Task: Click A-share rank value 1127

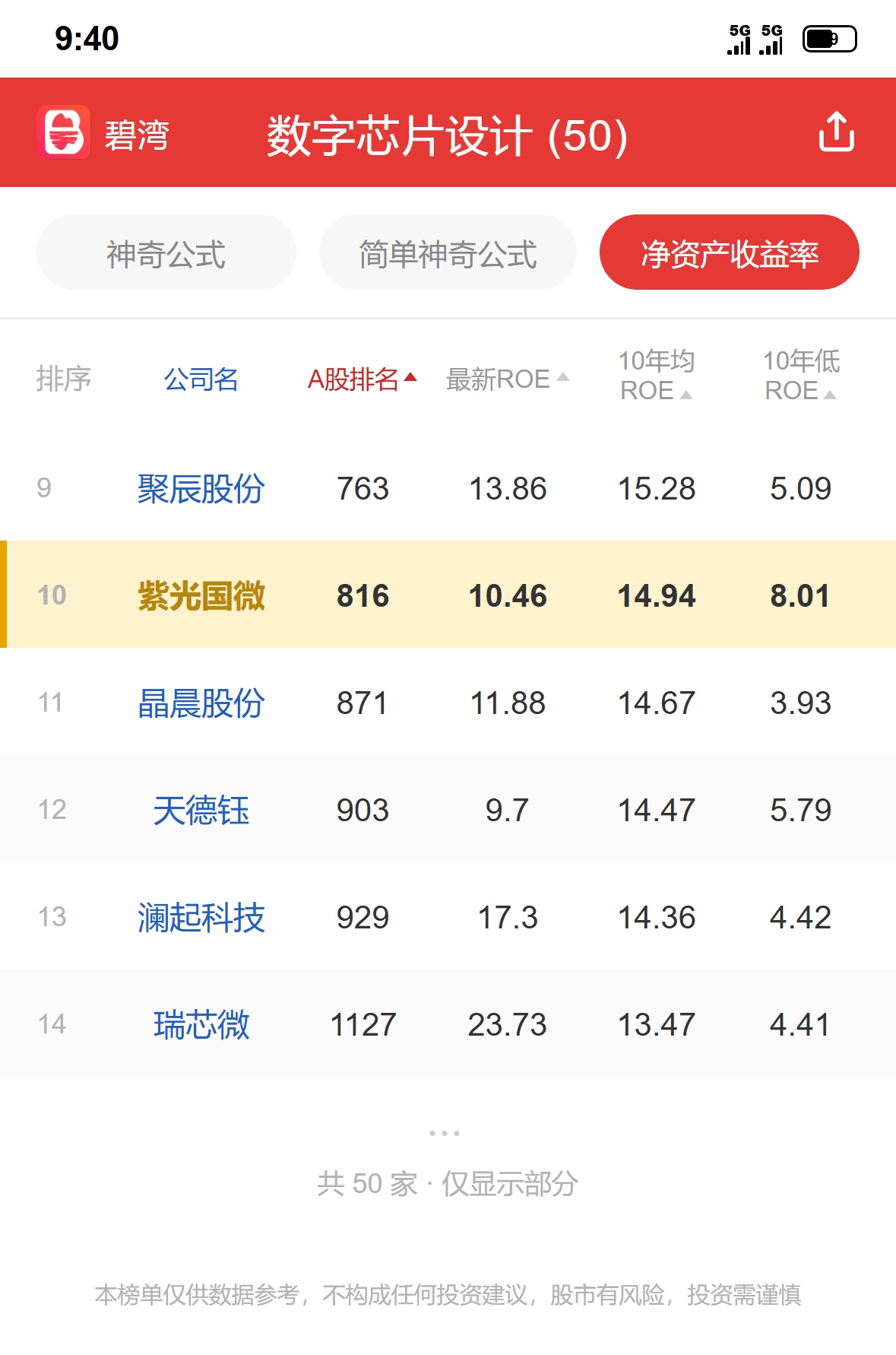Action: click(x=363, y=1024)
